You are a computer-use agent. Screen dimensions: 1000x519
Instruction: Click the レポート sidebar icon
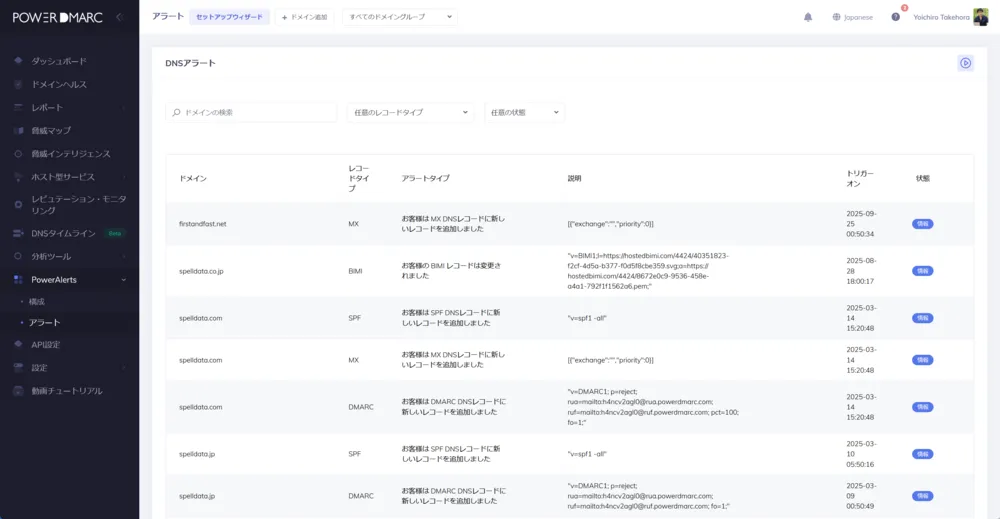18,107
